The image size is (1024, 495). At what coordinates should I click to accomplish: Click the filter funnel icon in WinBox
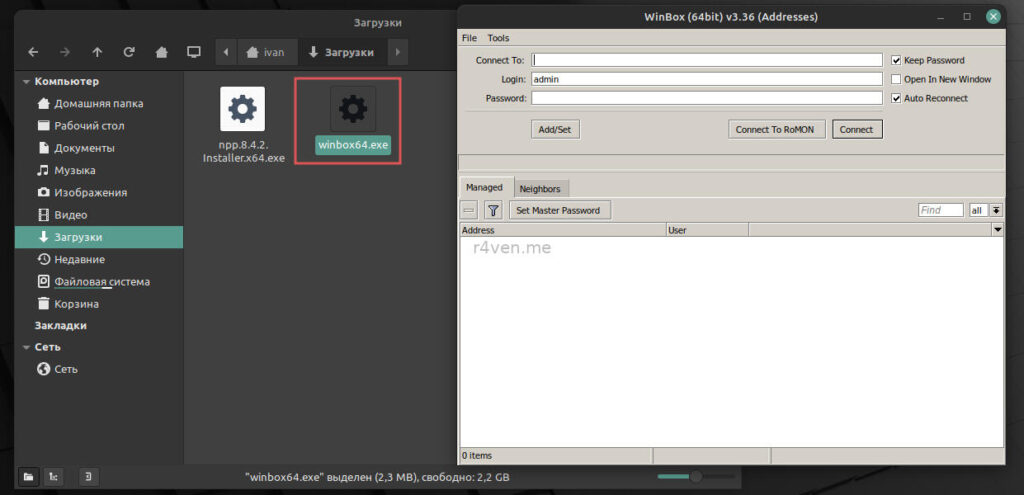[x=493, y=210]
